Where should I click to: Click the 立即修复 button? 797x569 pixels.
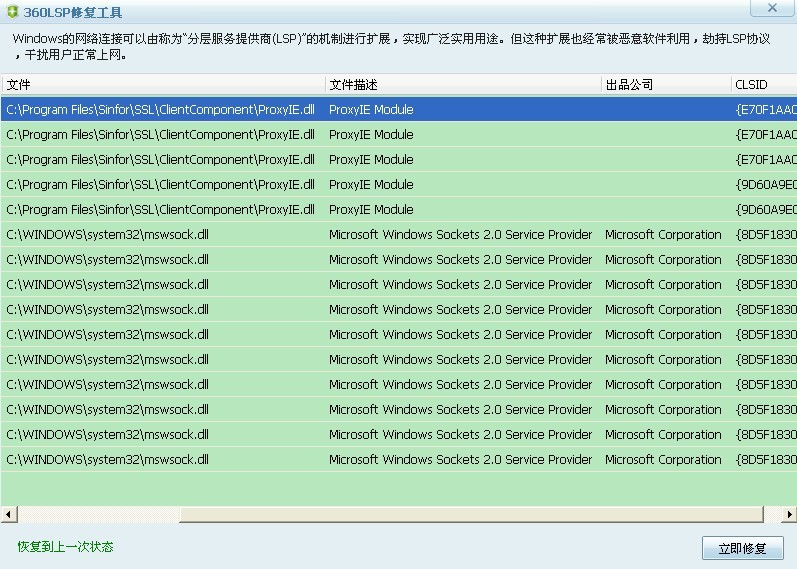(742, 548)
